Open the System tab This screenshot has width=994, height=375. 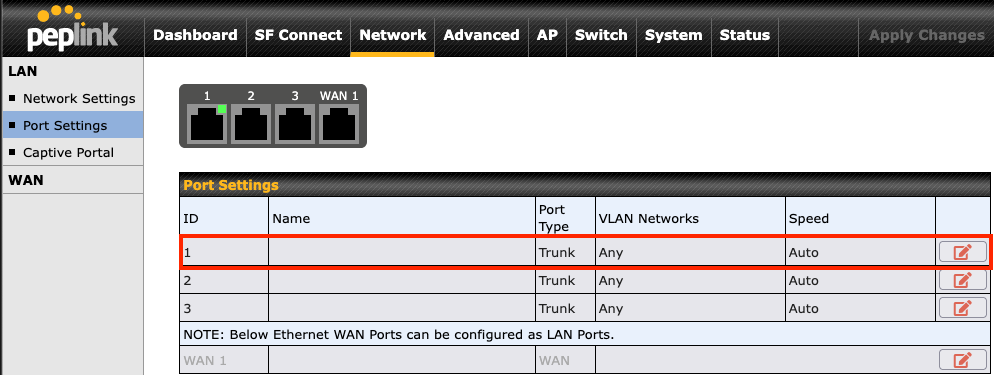coord(673,35)
